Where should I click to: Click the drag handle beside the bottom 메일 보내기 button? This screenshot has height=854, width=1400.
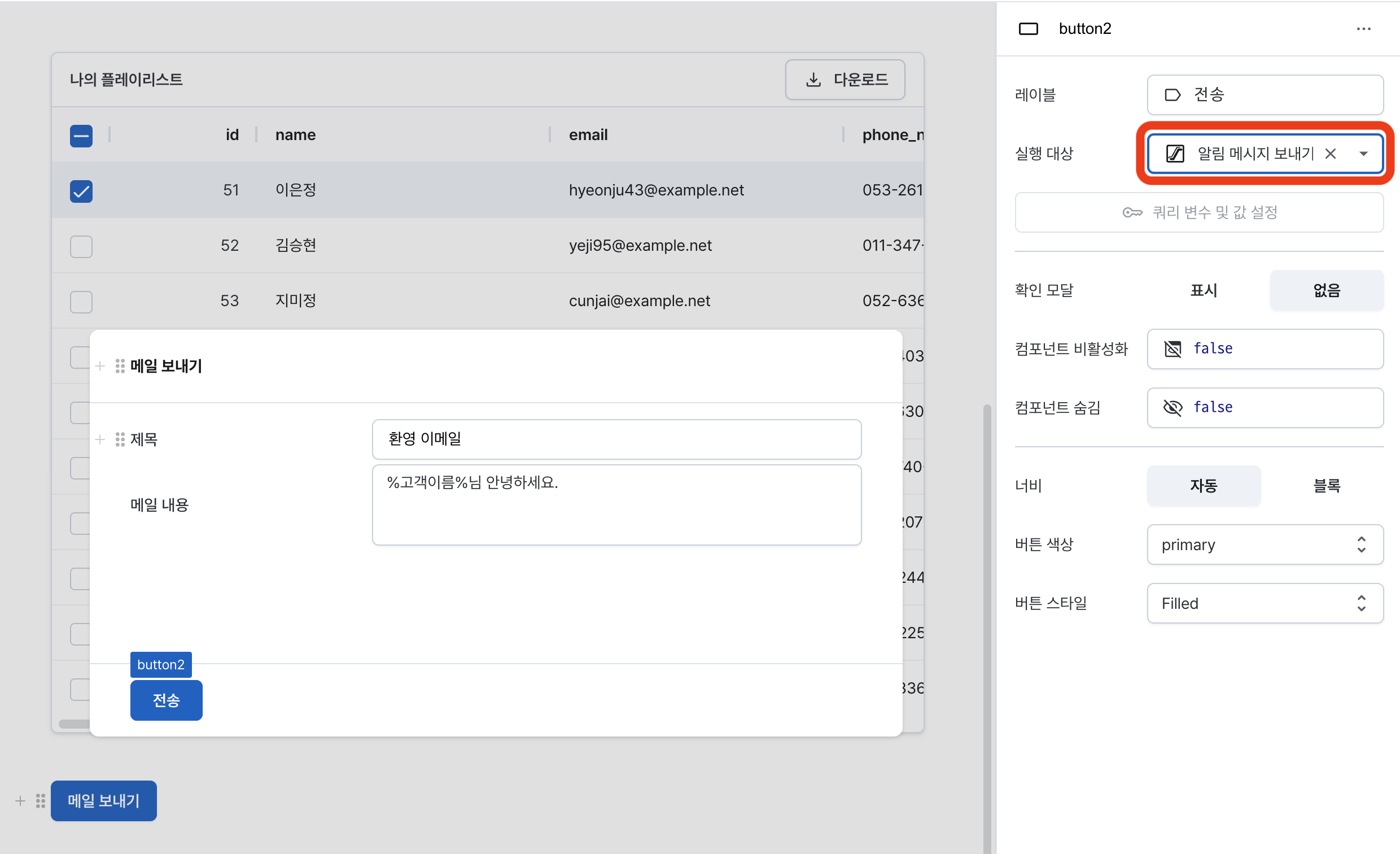[40, 800]
